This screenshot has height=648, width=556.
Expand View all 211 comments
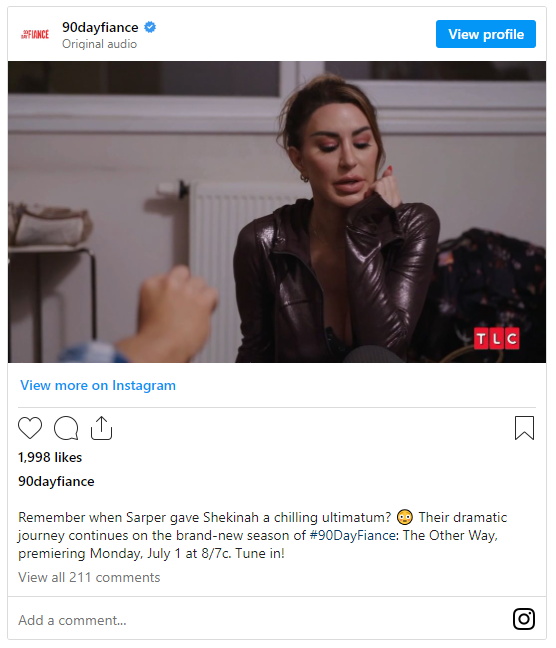click(x=89, y=577)
